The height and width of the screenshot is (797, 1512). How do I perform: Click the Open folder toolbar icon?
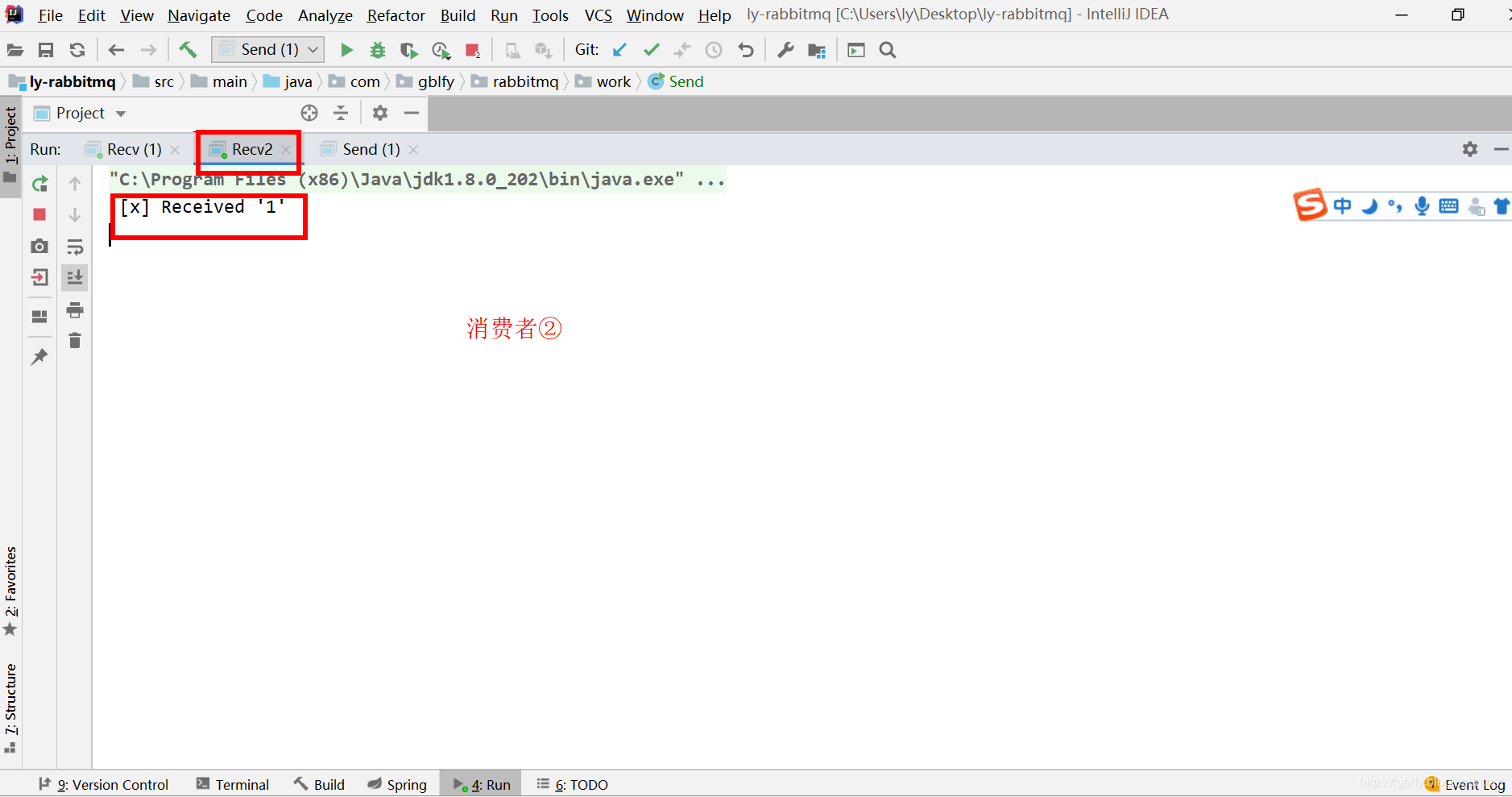14,50
